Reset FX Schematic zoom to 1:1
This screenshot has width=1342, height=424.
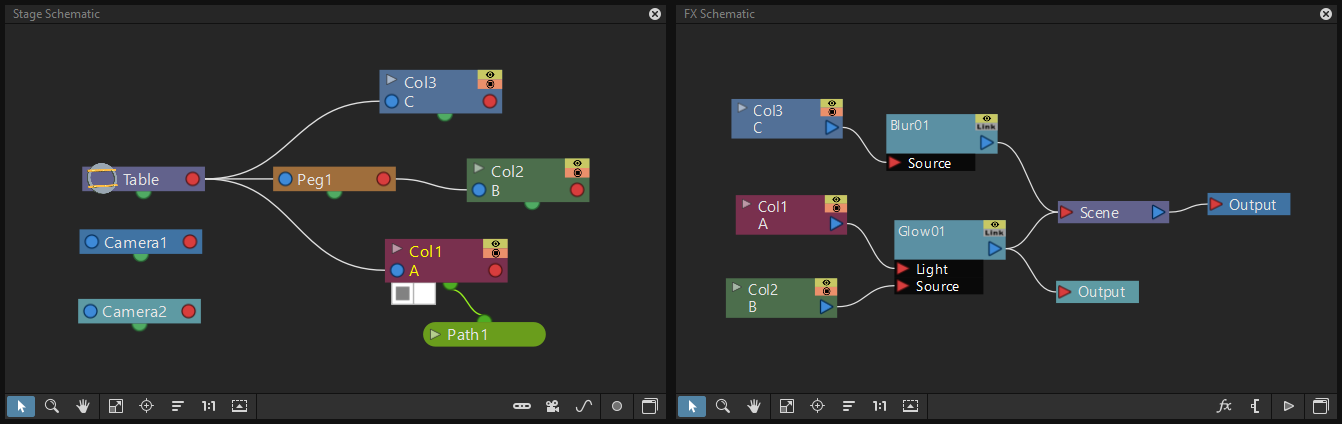click(x=879, y=406)
